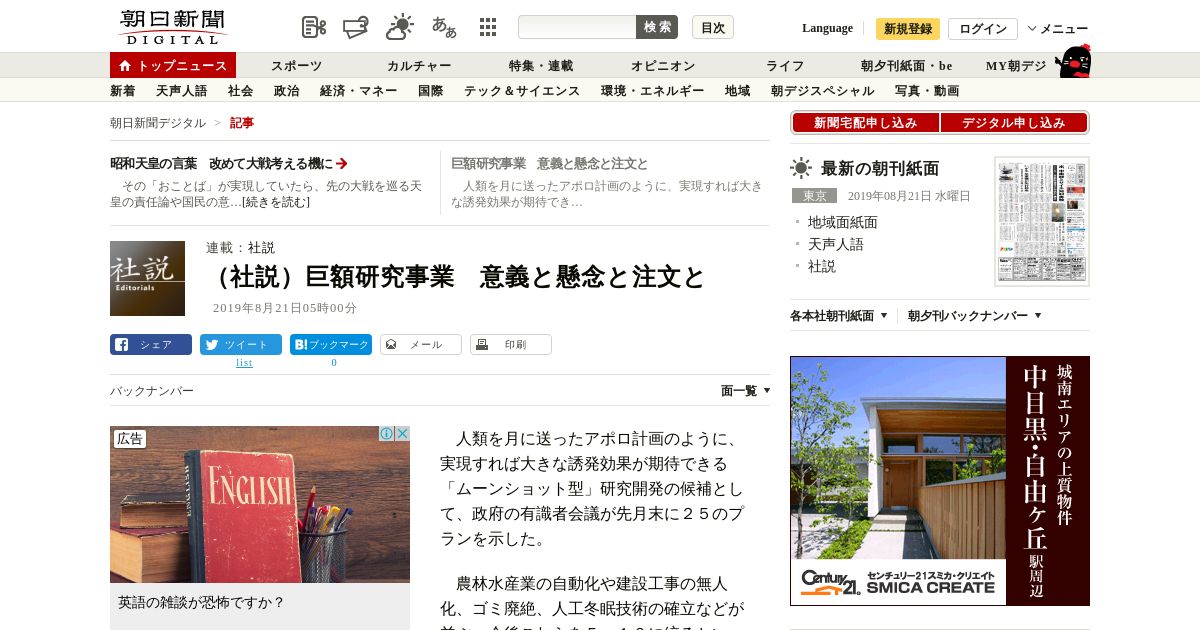Click into the search input field
The width and height of the screenshot is (1200, 630).
click(577, 27)
